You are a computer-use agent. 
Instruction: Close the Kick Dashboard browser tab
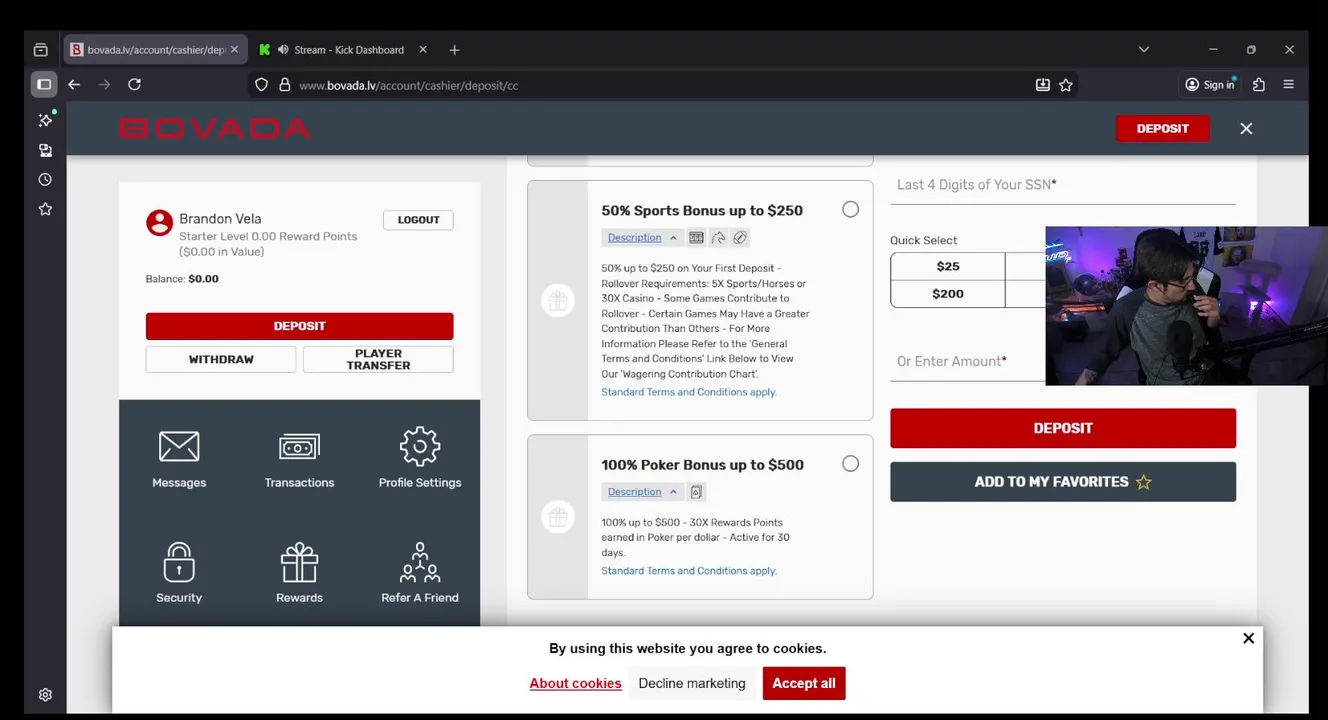click(x=422, y=50)
